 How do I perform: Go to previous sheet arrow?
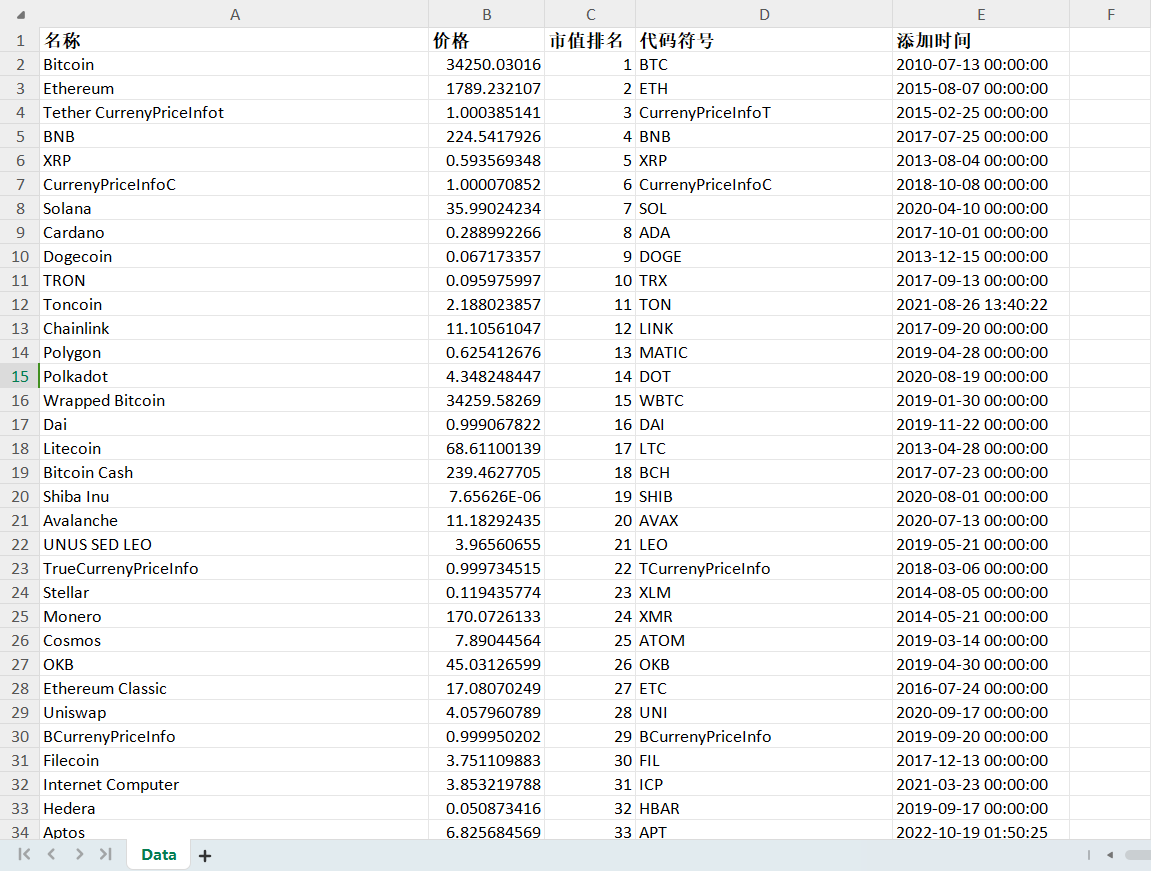pos(51,854)
